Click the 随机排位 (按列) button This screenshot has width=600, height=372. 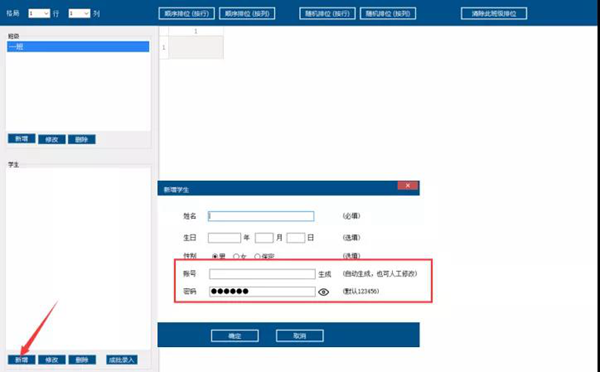coord(388,13)
